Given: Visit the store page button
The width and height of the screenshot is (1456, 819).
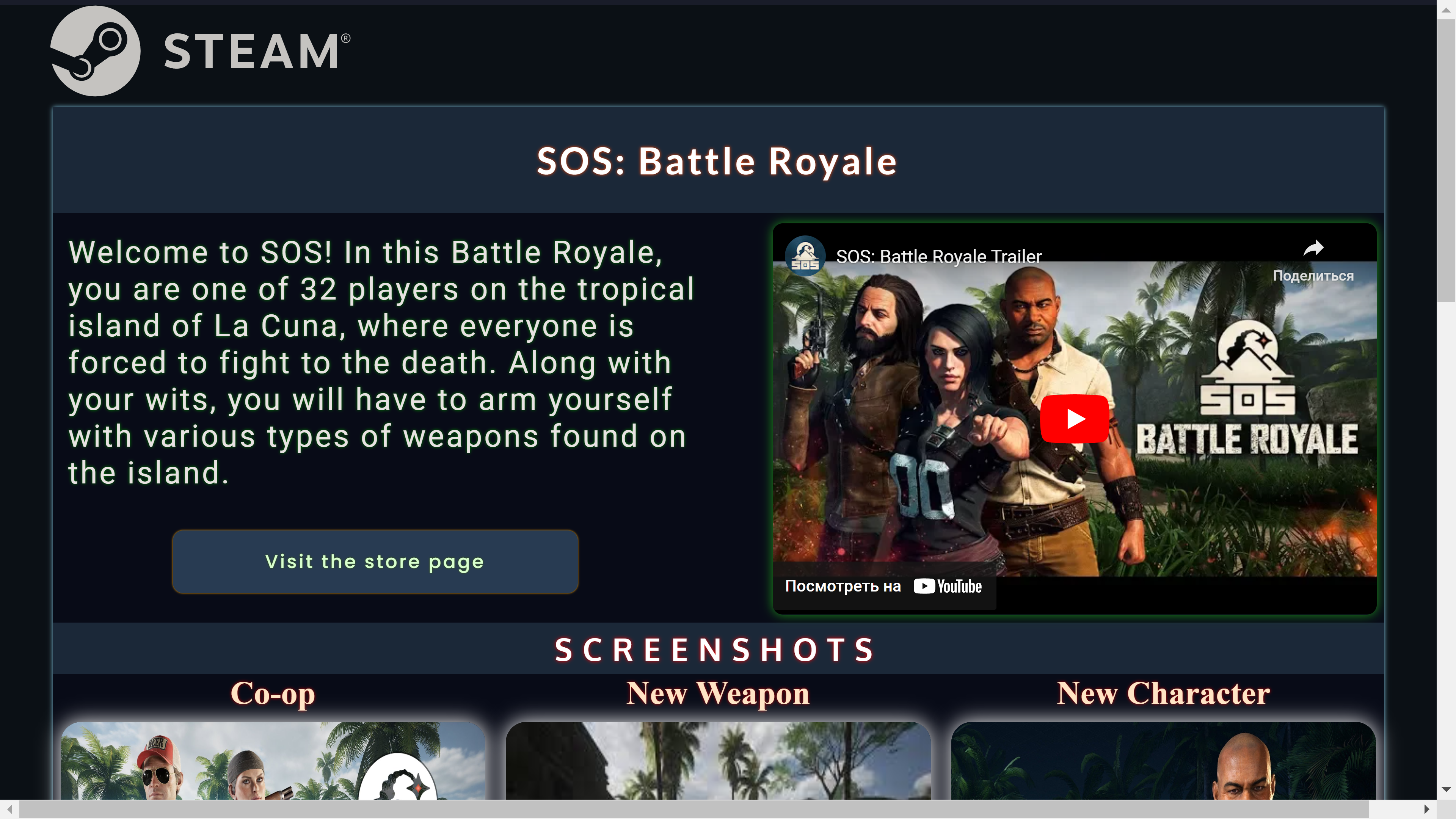Looking at the screenshot, I should (375, 562).
